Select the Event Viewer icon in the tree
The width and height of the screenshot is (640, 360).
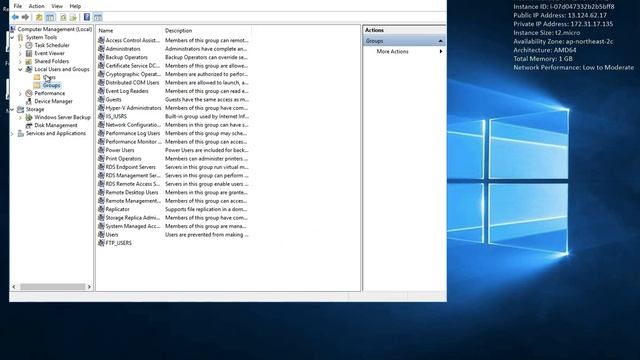click(29, 53)
